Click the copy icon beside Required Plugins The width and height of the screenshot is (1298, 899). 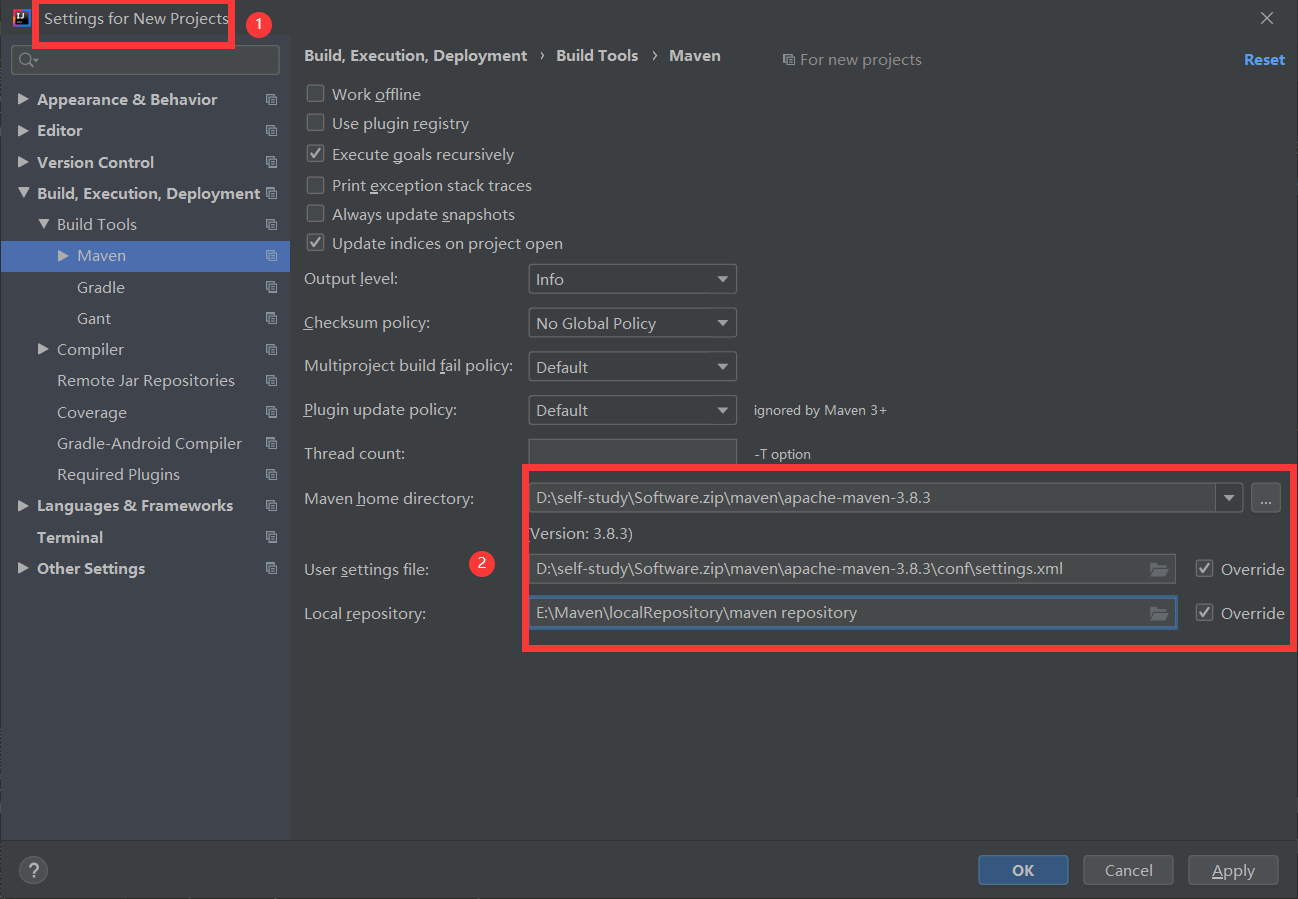271,475
